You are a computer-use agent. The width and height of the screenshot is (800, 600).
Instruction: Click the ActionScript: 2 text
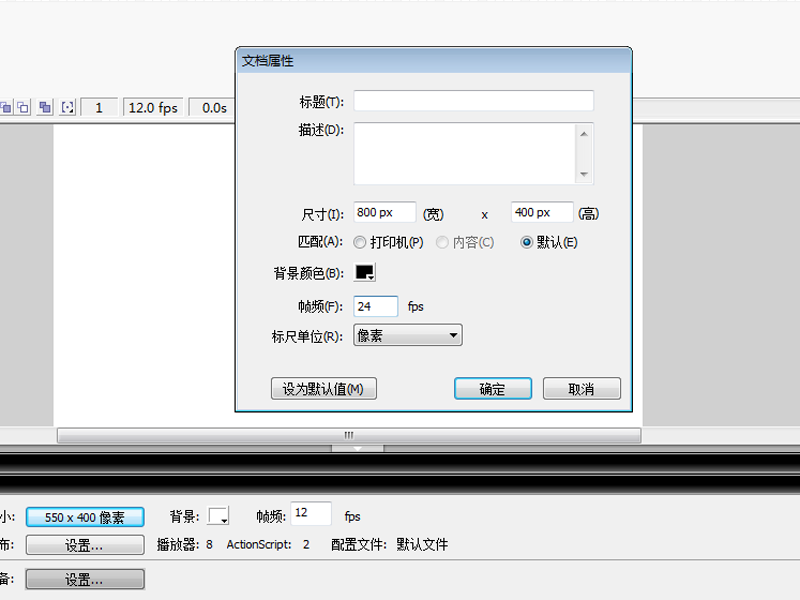point(268,544)
